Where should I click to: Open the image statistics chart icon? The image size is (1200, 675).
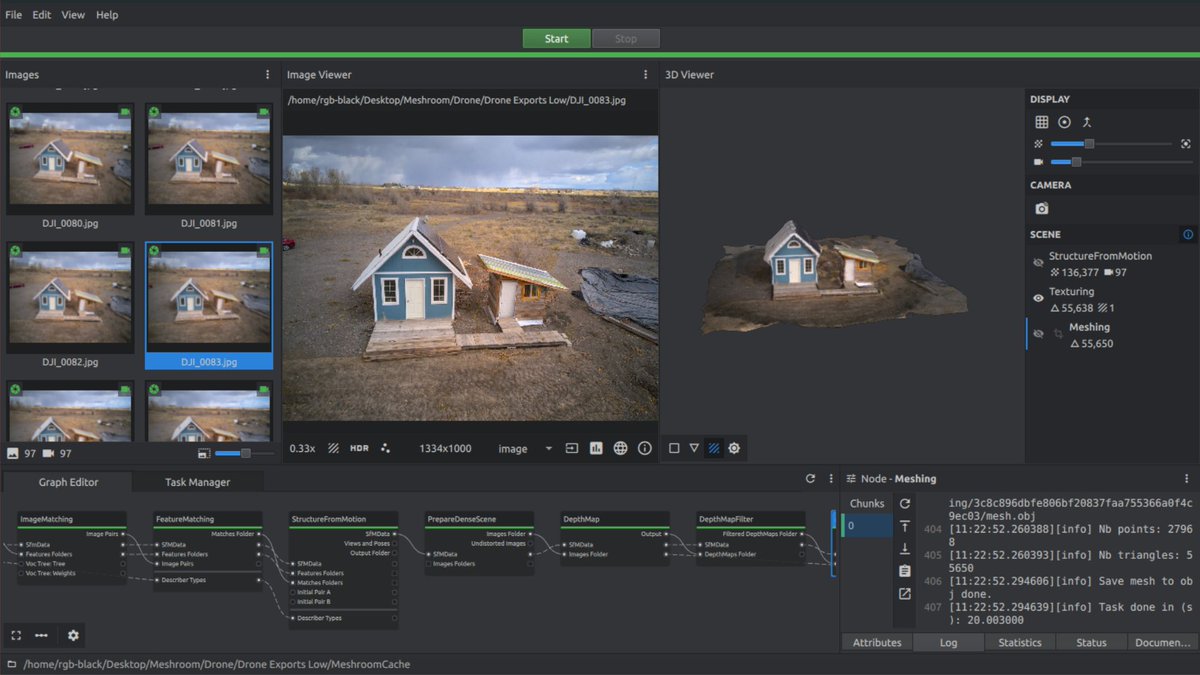(x=597, y=449)
